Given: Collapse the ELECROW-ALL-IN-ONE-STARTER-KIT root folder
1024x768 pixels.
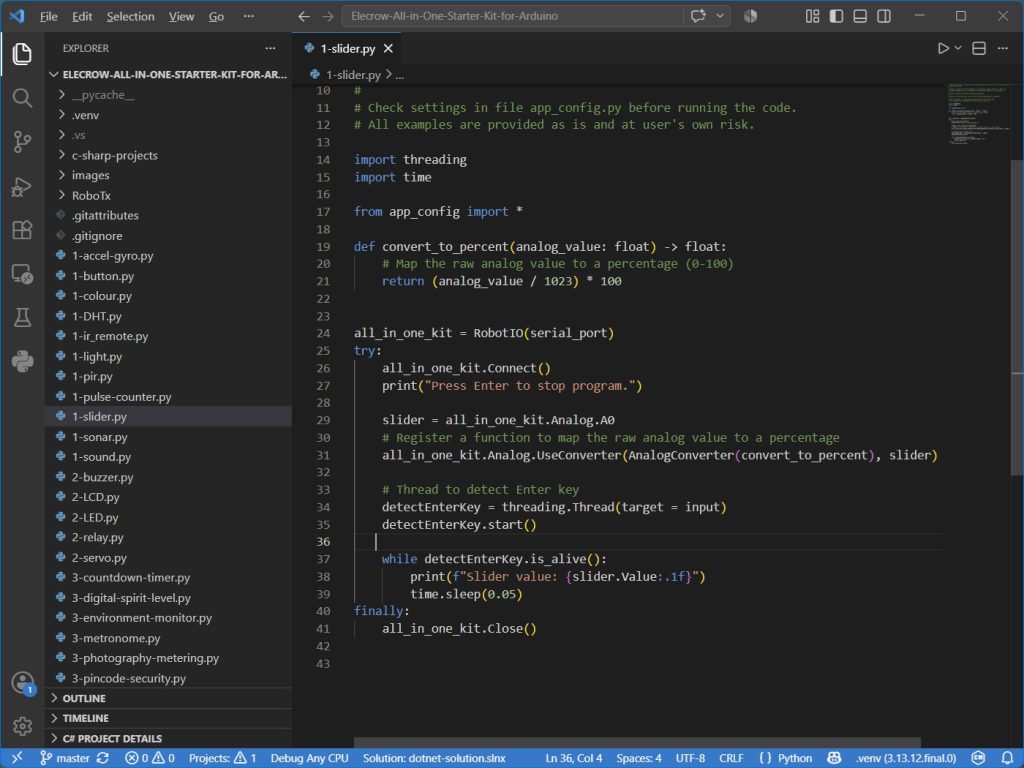Looking at the screenshot, I should point(168,74).
